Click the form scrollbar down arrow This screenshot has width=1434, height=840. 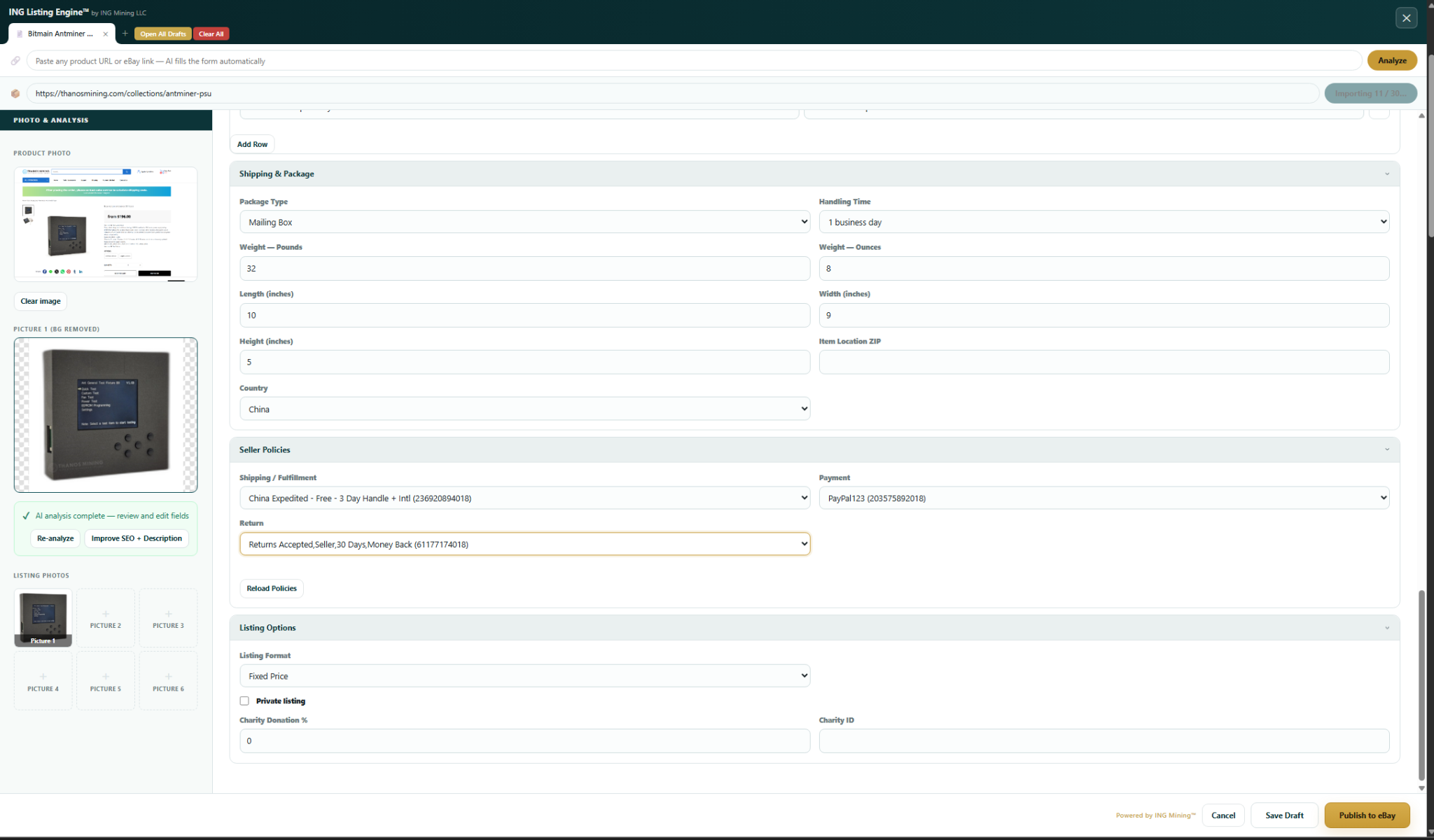tap(1421, 788)
